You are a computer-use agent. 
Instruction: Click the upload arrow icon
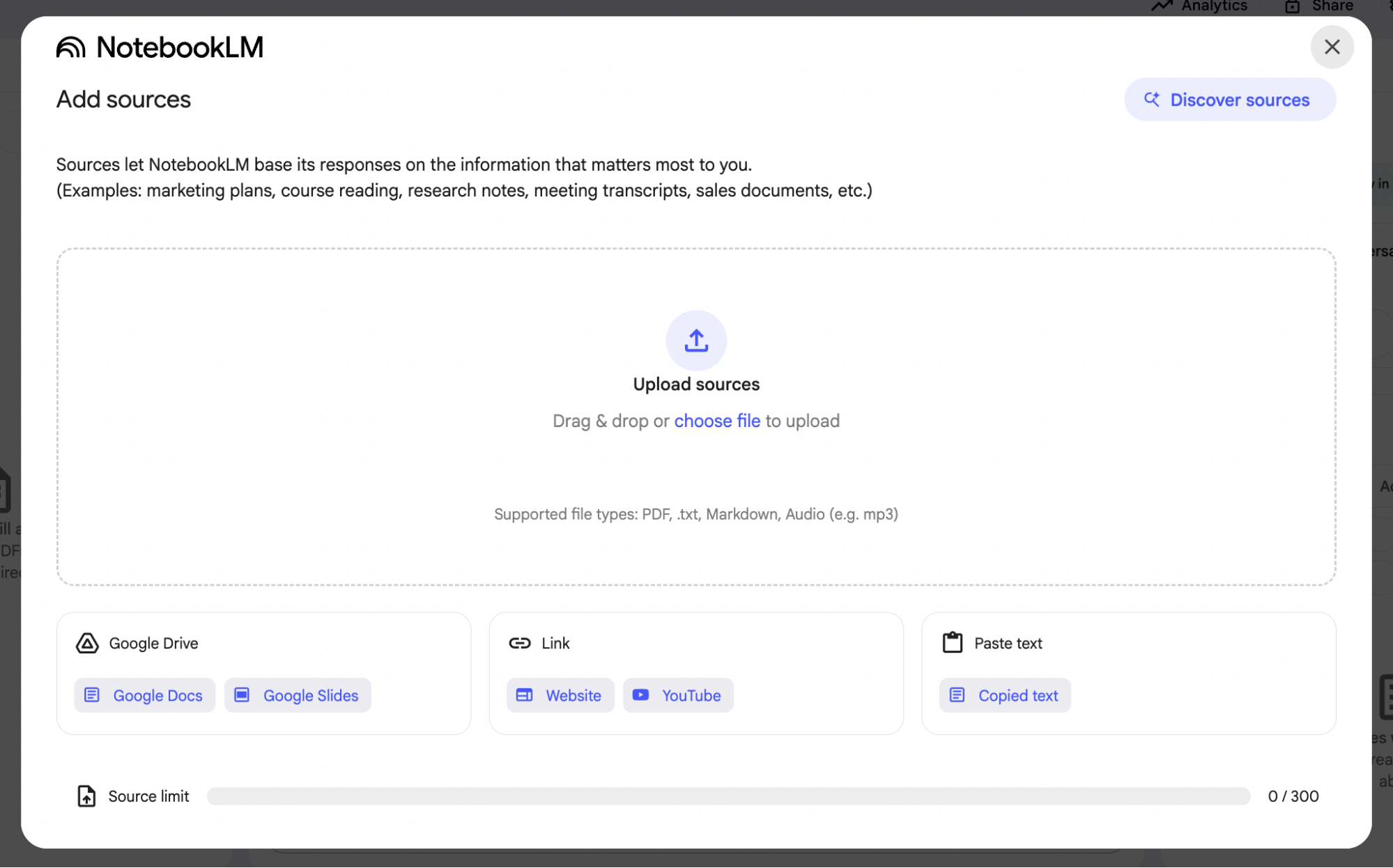coord(696,341)
